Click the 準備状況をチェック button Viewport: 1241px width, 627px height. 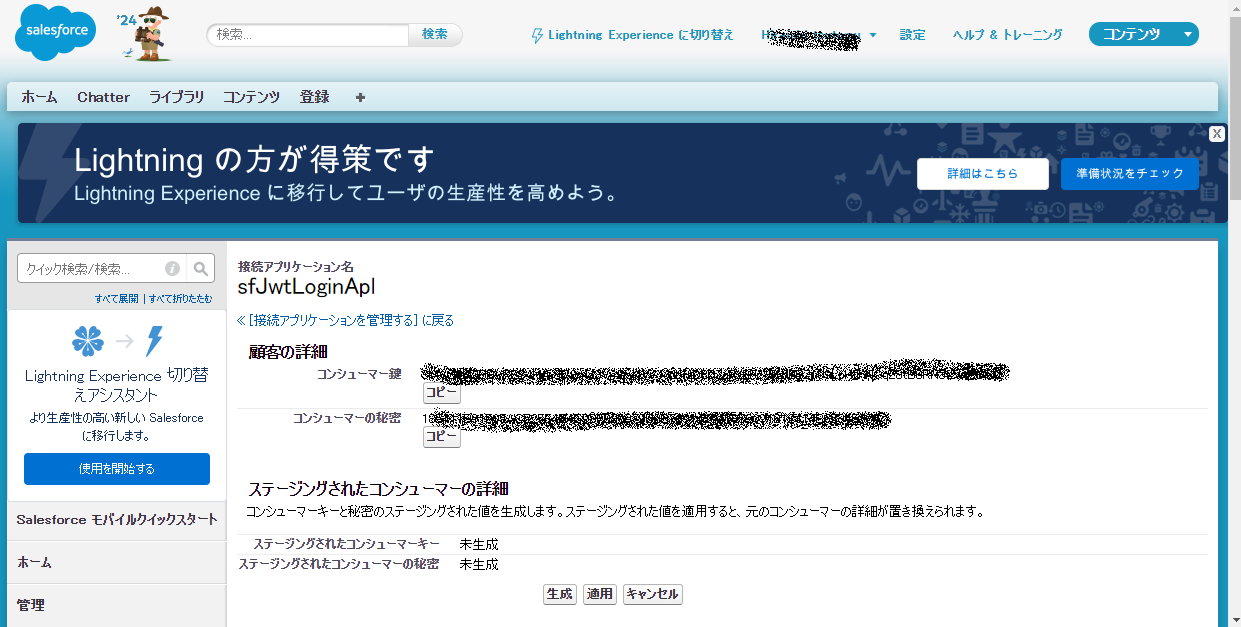(x=1130, y=174)
